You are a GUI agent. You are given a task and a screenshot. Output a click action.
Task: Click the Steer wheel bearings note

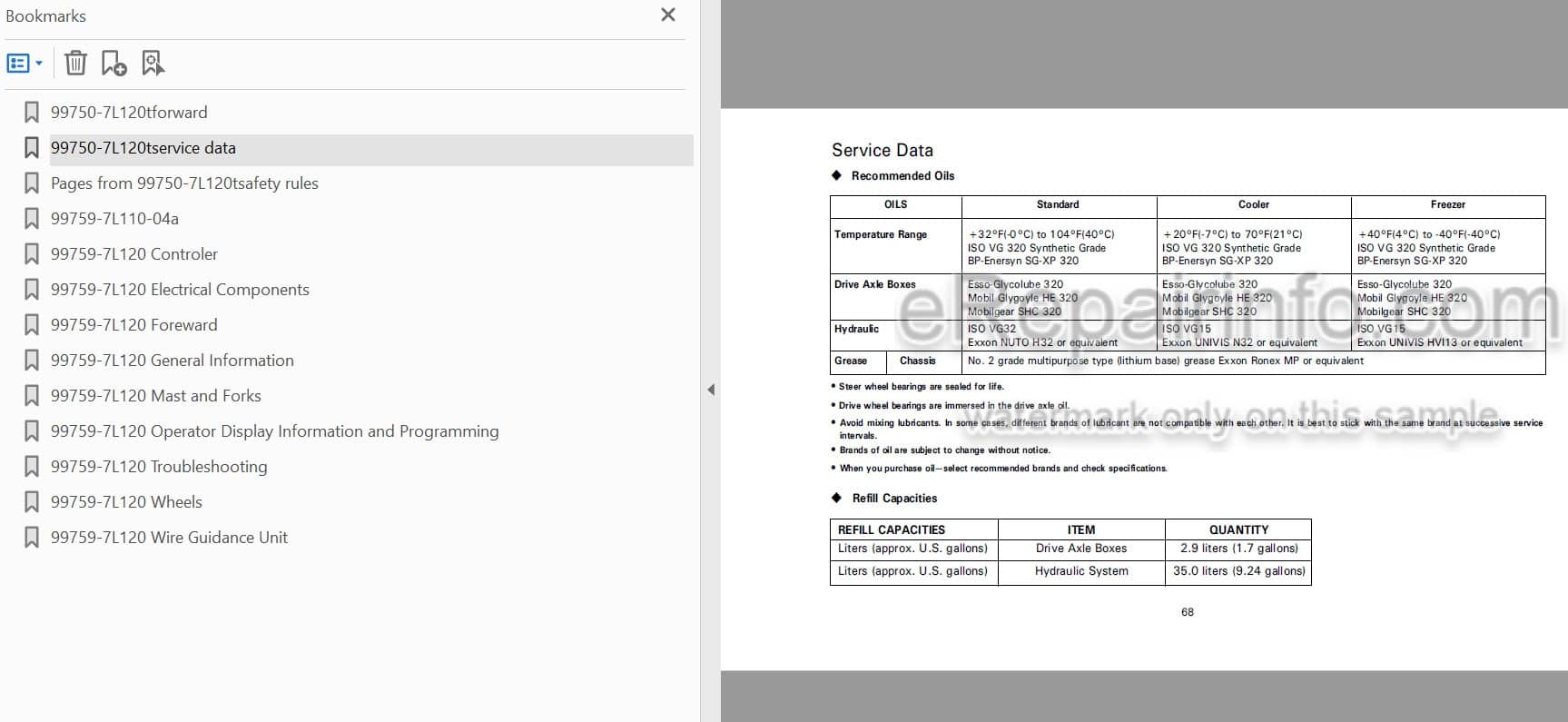coord(922,387)
